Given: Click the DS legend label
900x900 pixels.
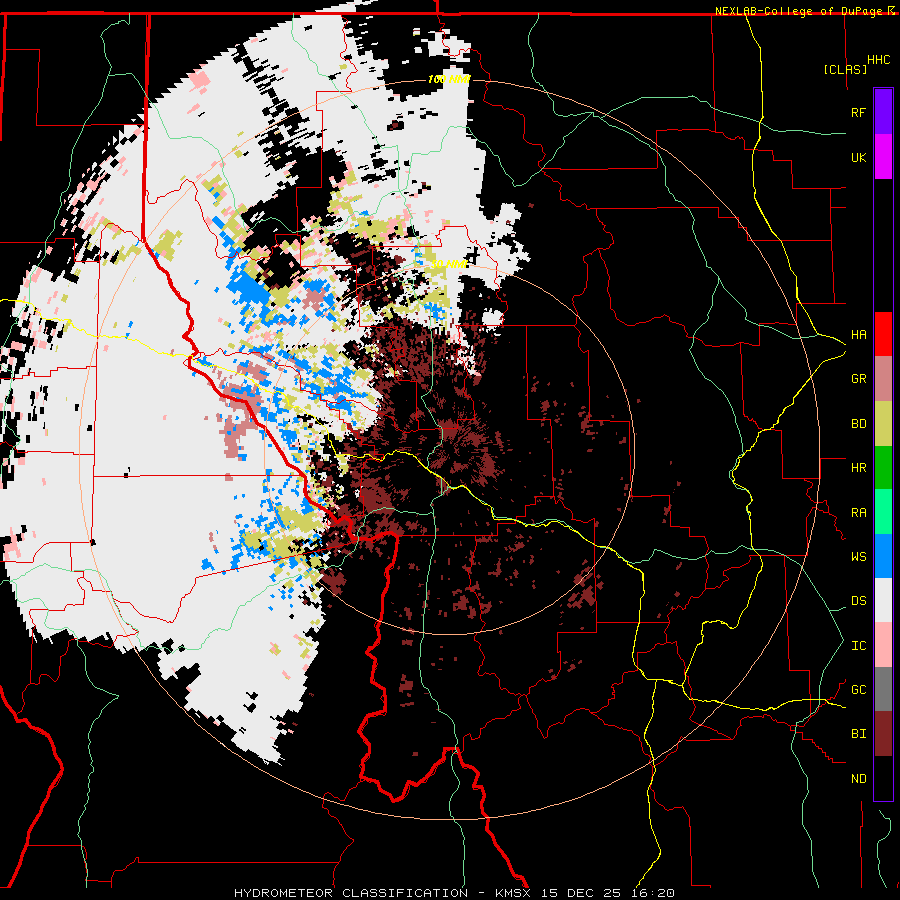Looking at the screenshot, I should [858, 601].
